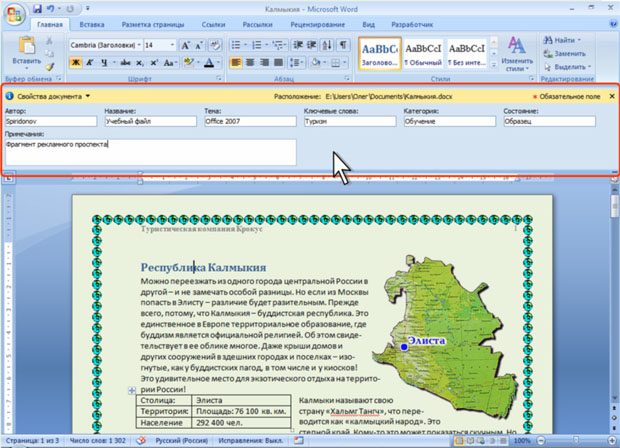Close the document properties panel
This screenshot has width=620, height=448.
[x=612, y=96]
